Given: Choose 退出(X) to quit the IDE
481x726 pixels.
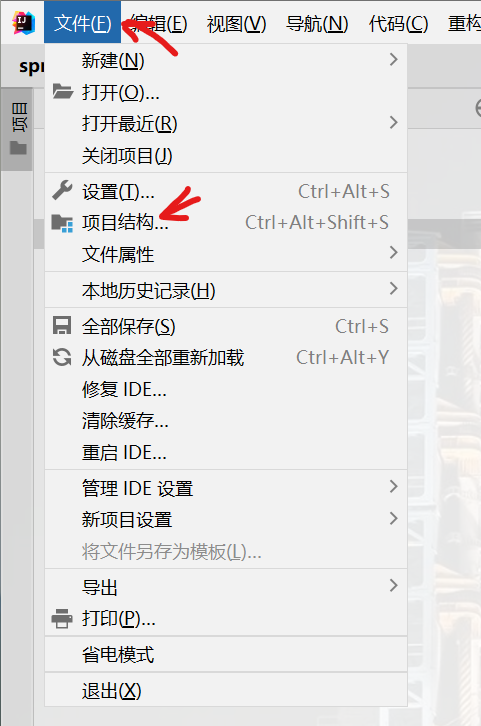Looking at the screenshot, I should point(226,690).
